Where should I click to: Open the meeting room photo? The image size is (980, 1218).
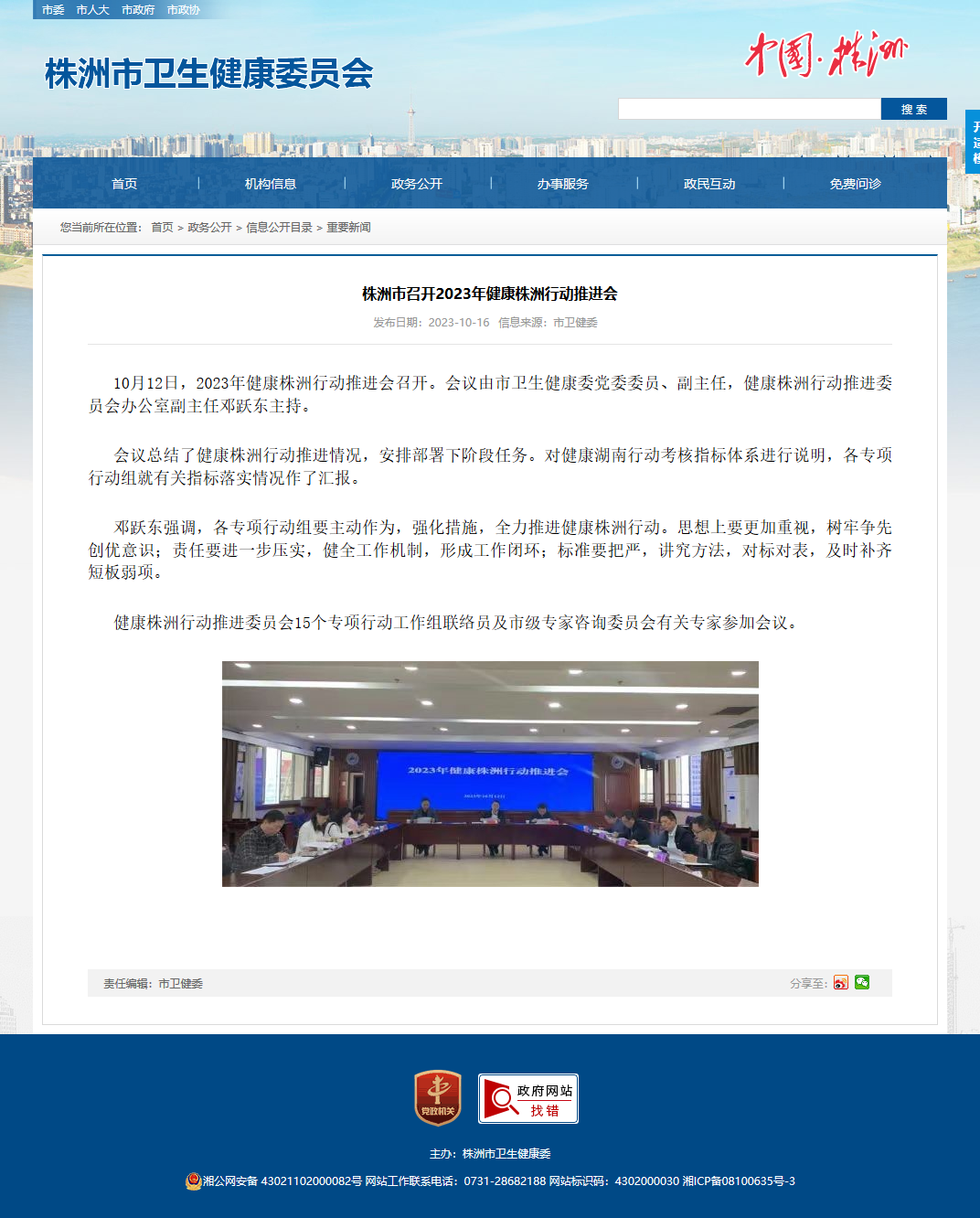pos(490,774)
